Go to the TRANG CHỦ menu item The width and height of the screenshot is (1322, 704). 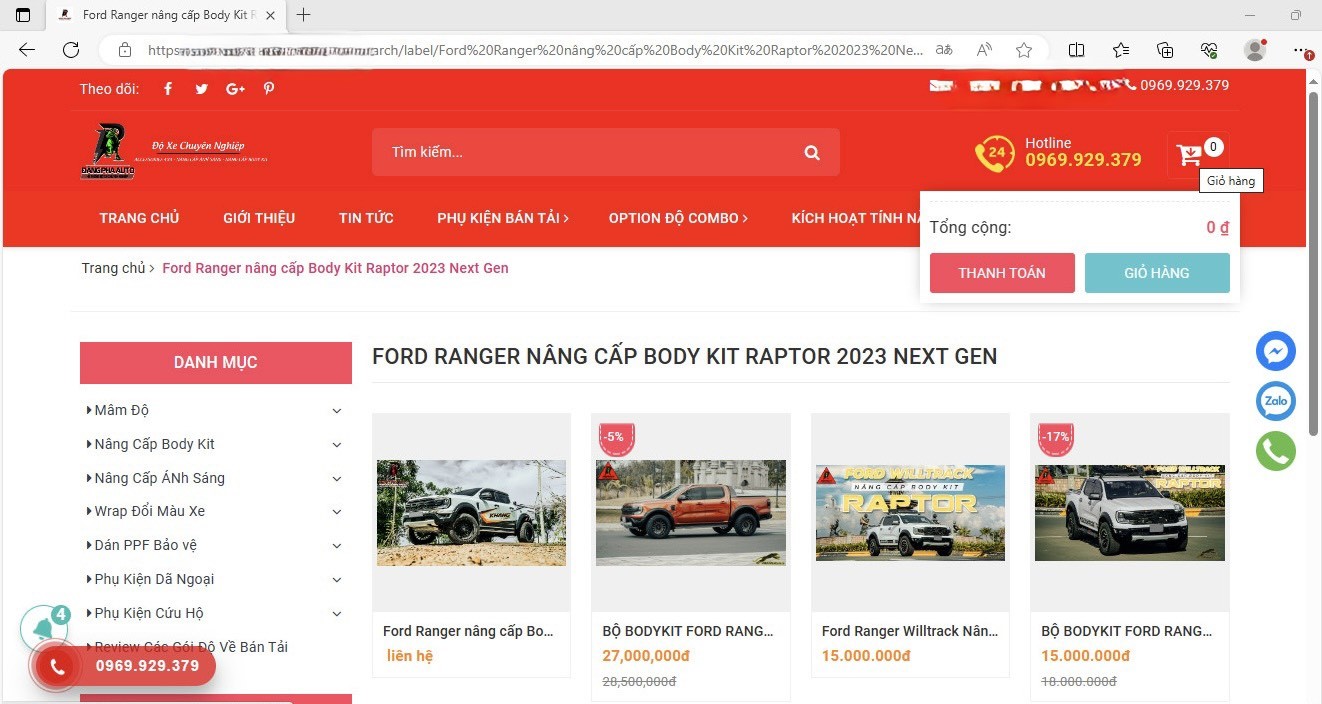click(x=139, y=218)
